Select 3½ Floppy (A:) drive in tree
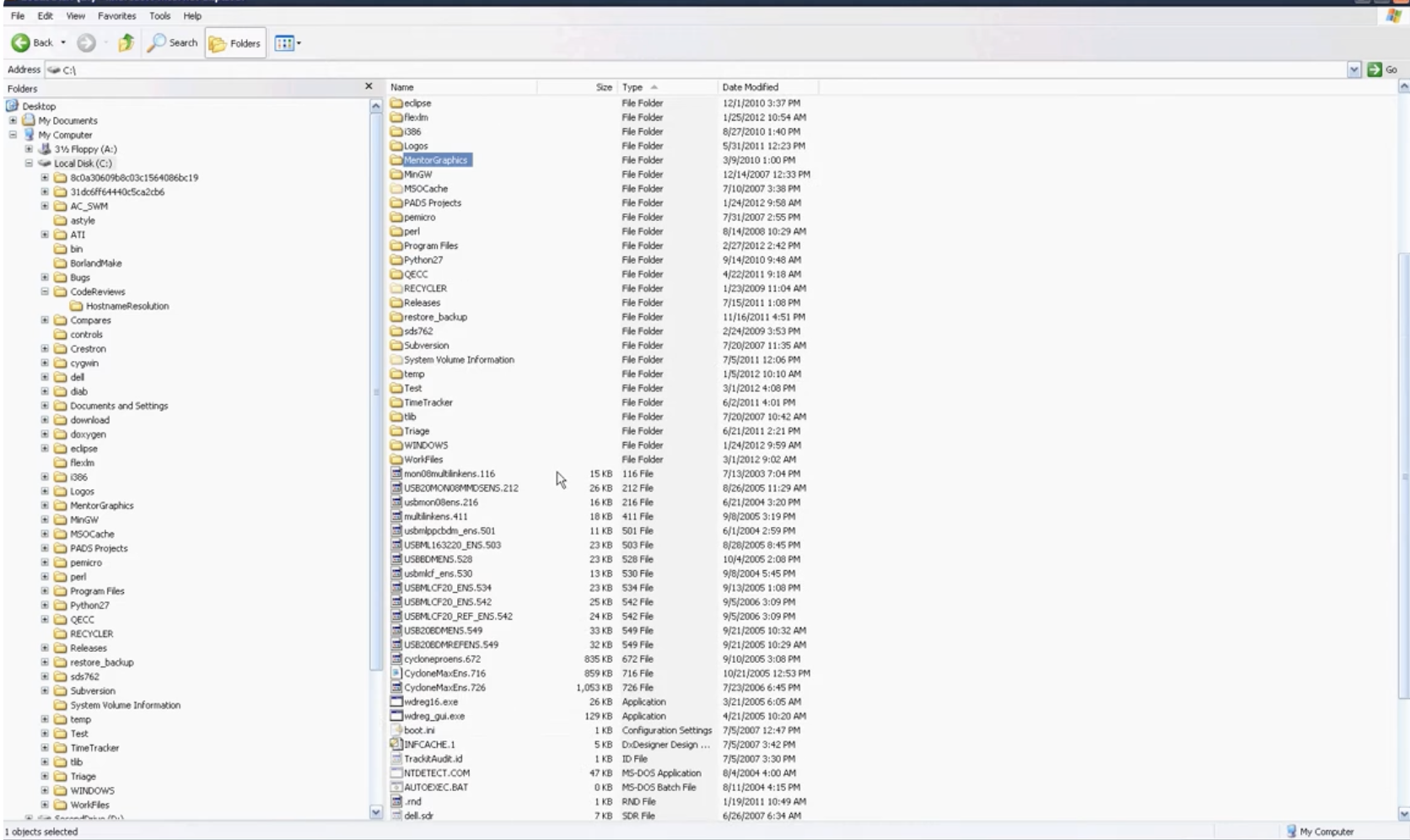The image size is (1410, 840). tap(85, 149)
